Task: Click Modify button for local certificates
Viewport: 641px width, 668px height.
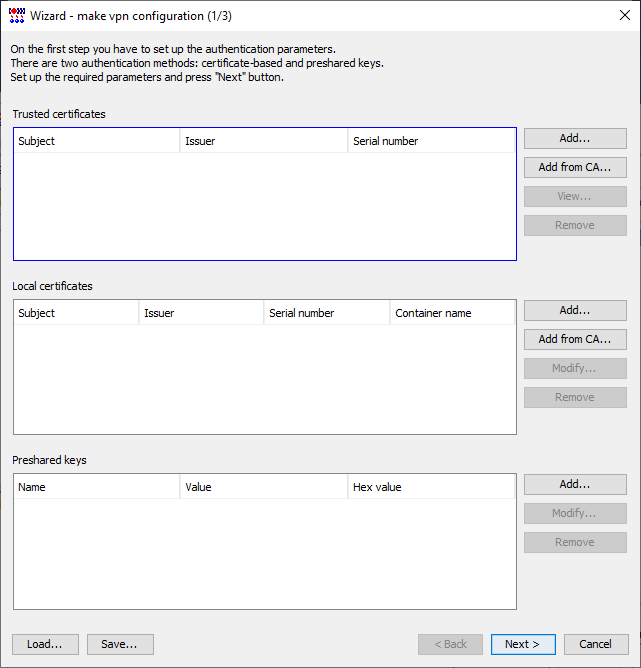Action: (575, 369)
